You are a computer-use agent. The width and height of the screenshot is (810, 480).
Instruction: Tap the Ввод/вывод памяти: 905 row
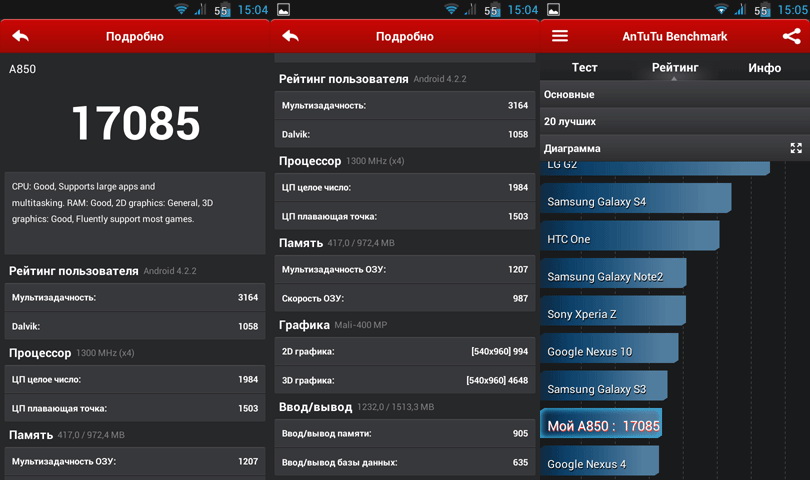[x=405, y=433]
